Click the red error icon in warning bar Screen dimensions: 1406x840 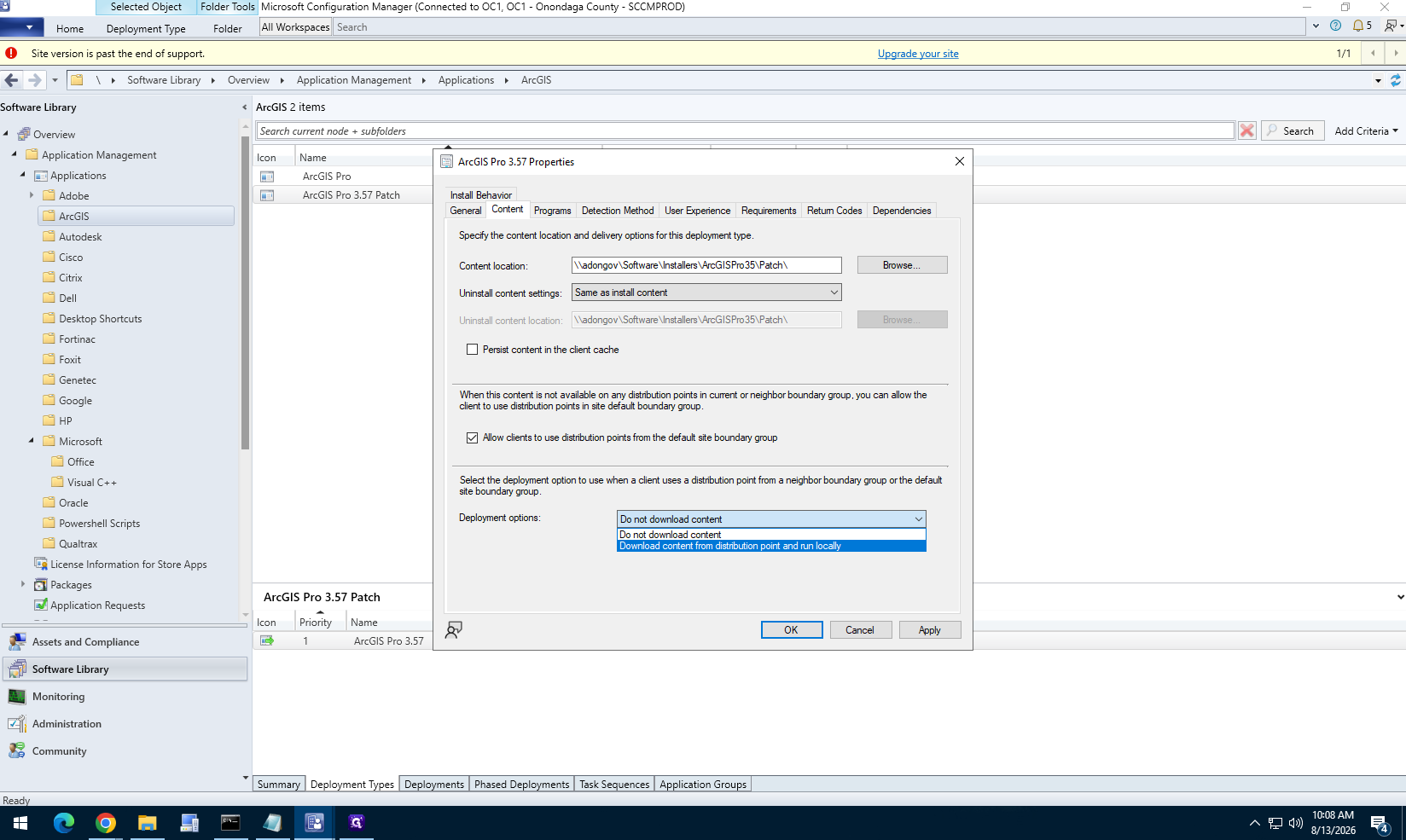tap(11, 53)
